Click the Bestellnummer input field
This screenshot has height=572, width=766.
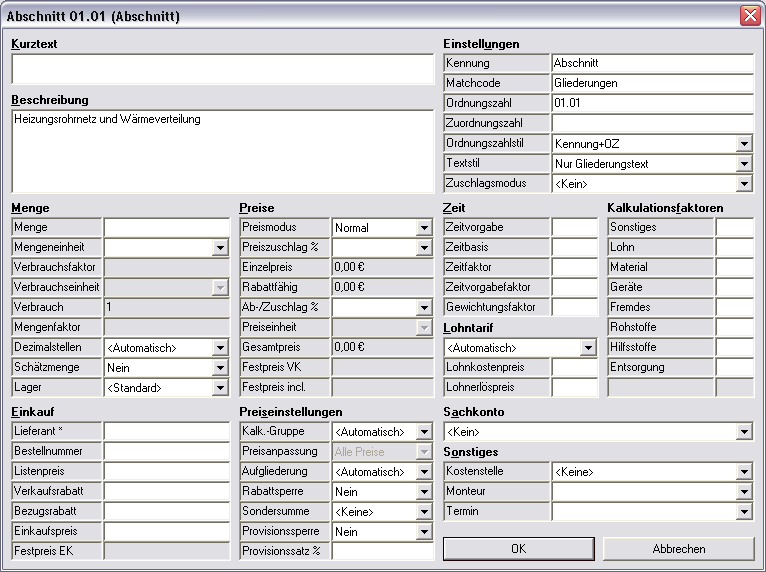pos(167,451)
